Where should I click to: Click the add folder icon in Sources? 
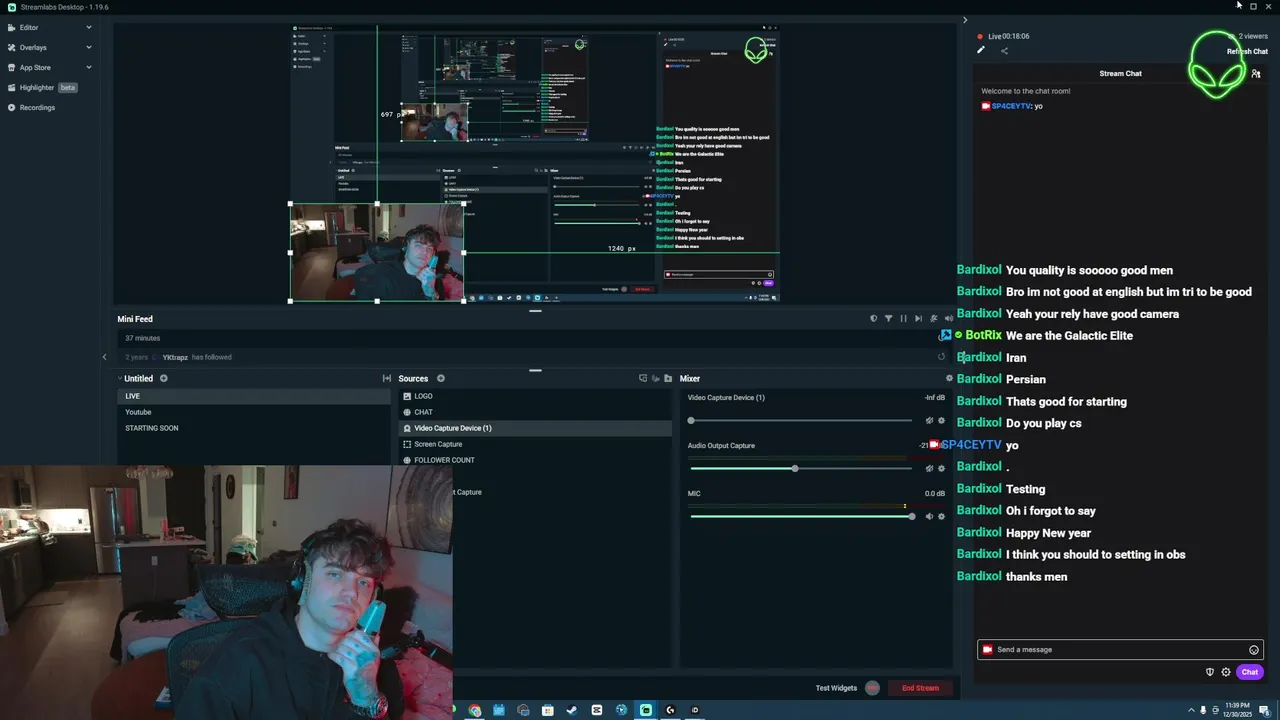(x=668, y=379)
